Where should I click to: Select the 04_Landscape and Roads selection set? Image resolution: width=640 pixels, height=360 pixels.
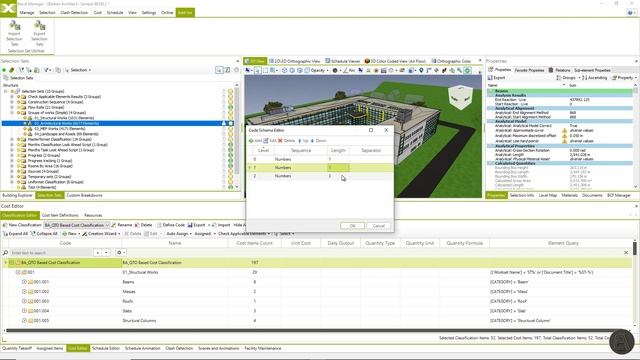66,134
